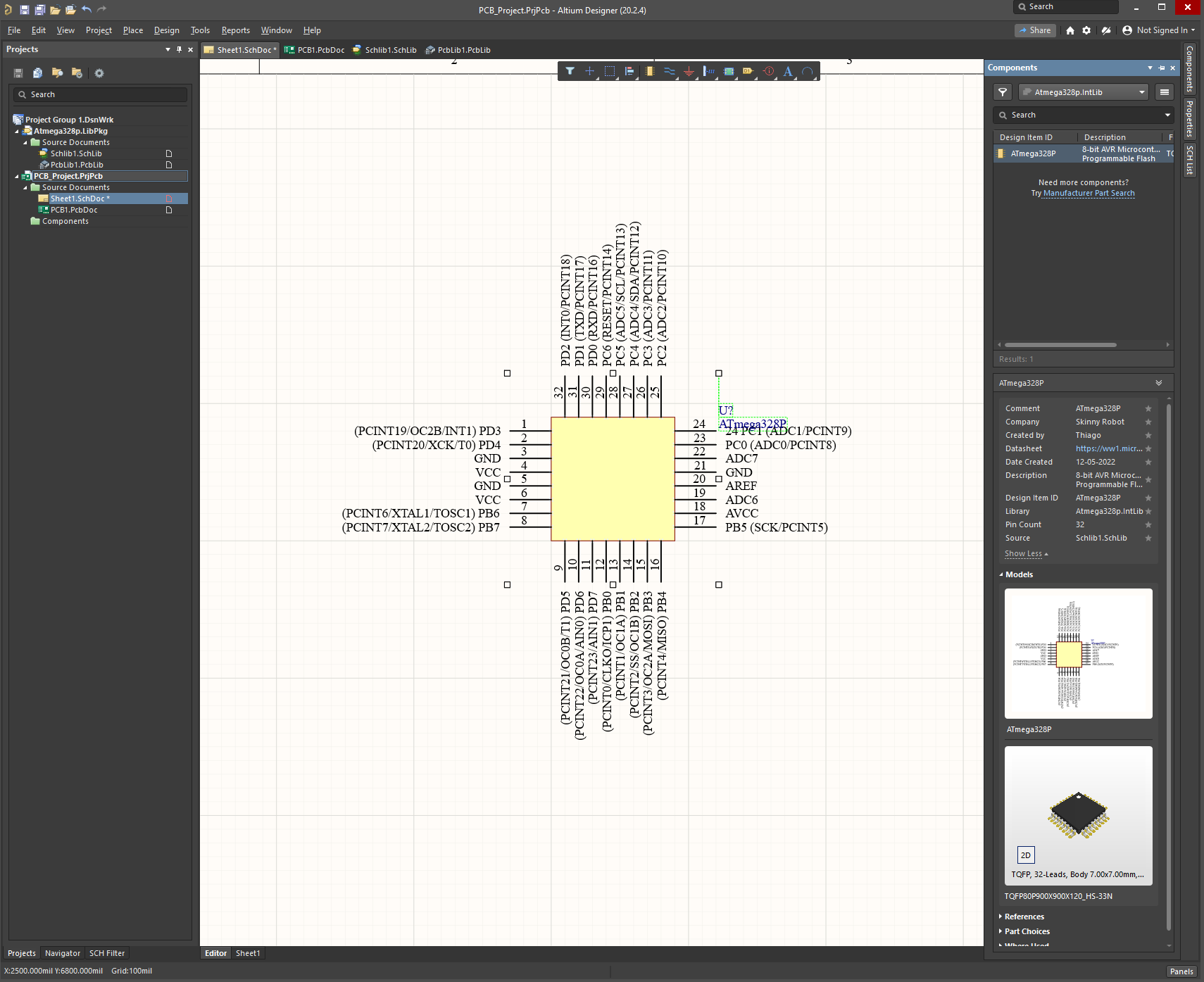Select the Place Text String A tool
The image size is (1204, 982).
[788, 71]
